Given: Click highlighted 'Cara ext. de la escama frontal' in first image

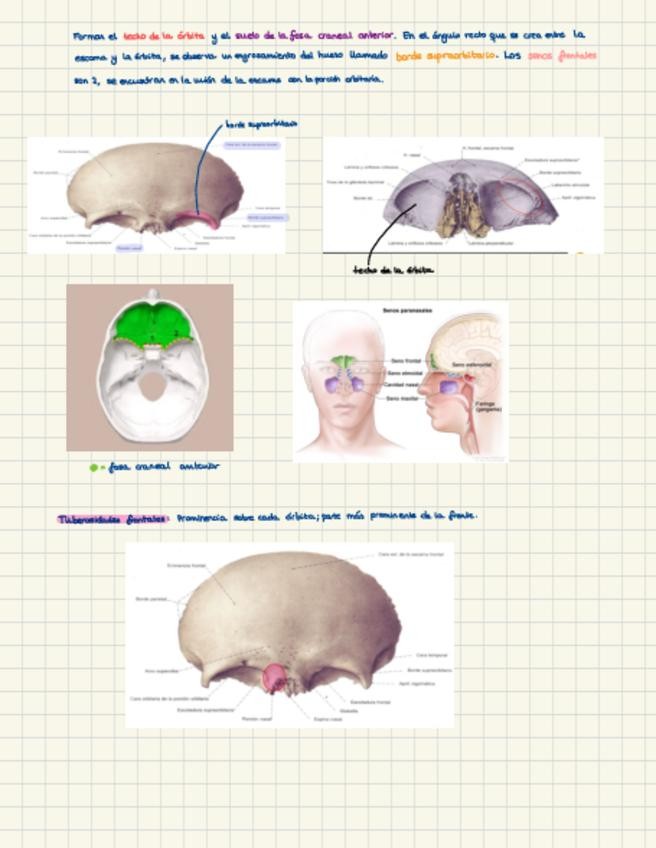Looking at the screenshot, I should (x=252, y=145).
